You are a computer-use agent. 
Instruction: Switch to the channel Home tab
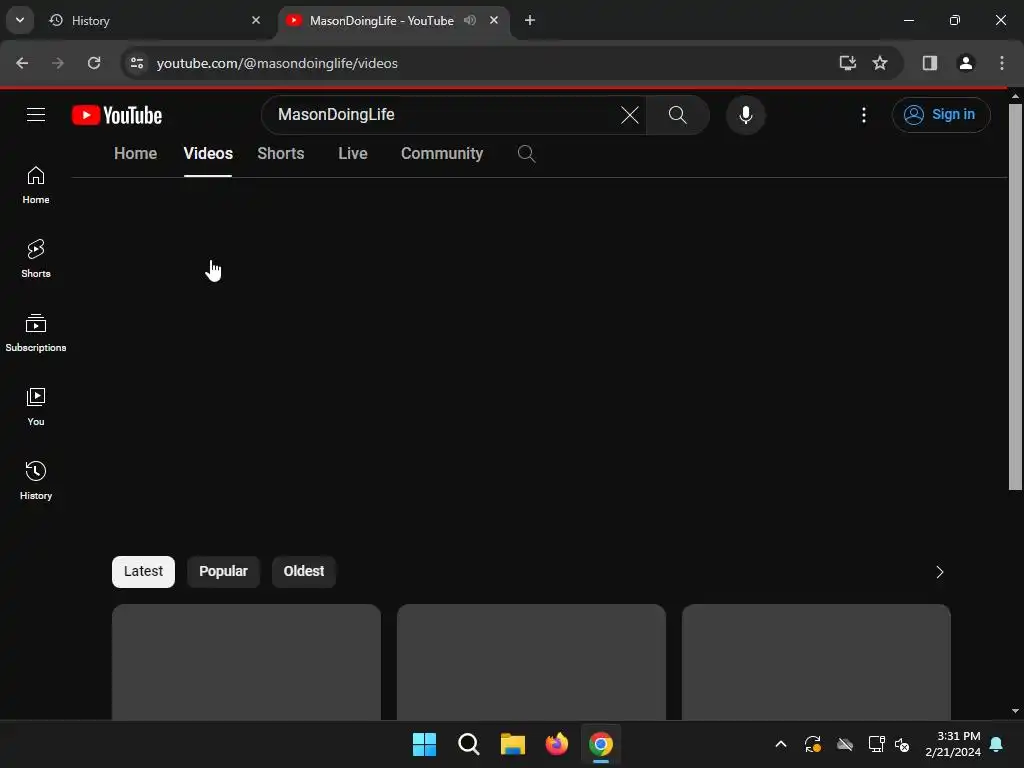click(x=135, y=153)
